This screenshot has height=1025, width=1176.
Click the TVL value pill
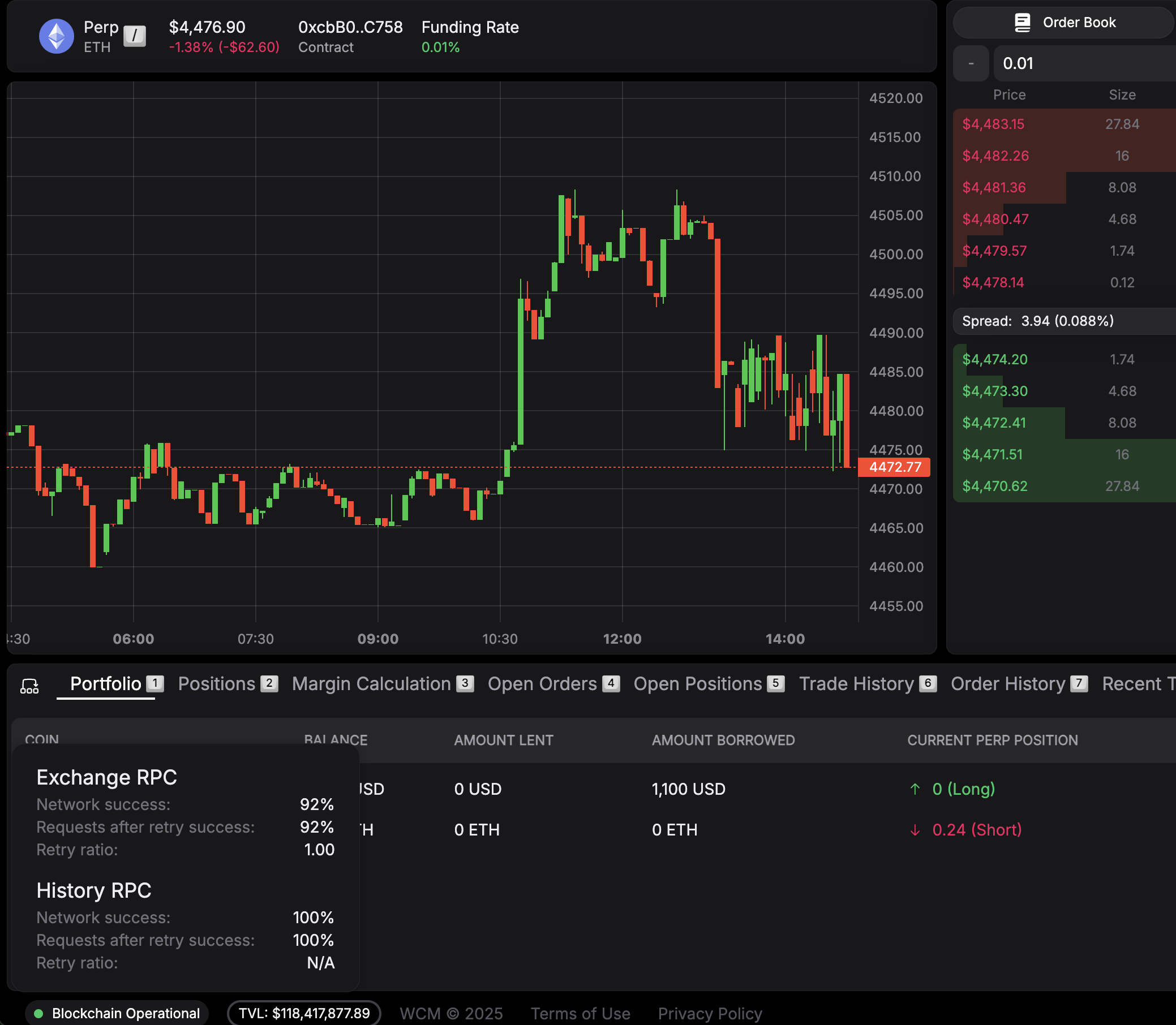click(304, 1014)
